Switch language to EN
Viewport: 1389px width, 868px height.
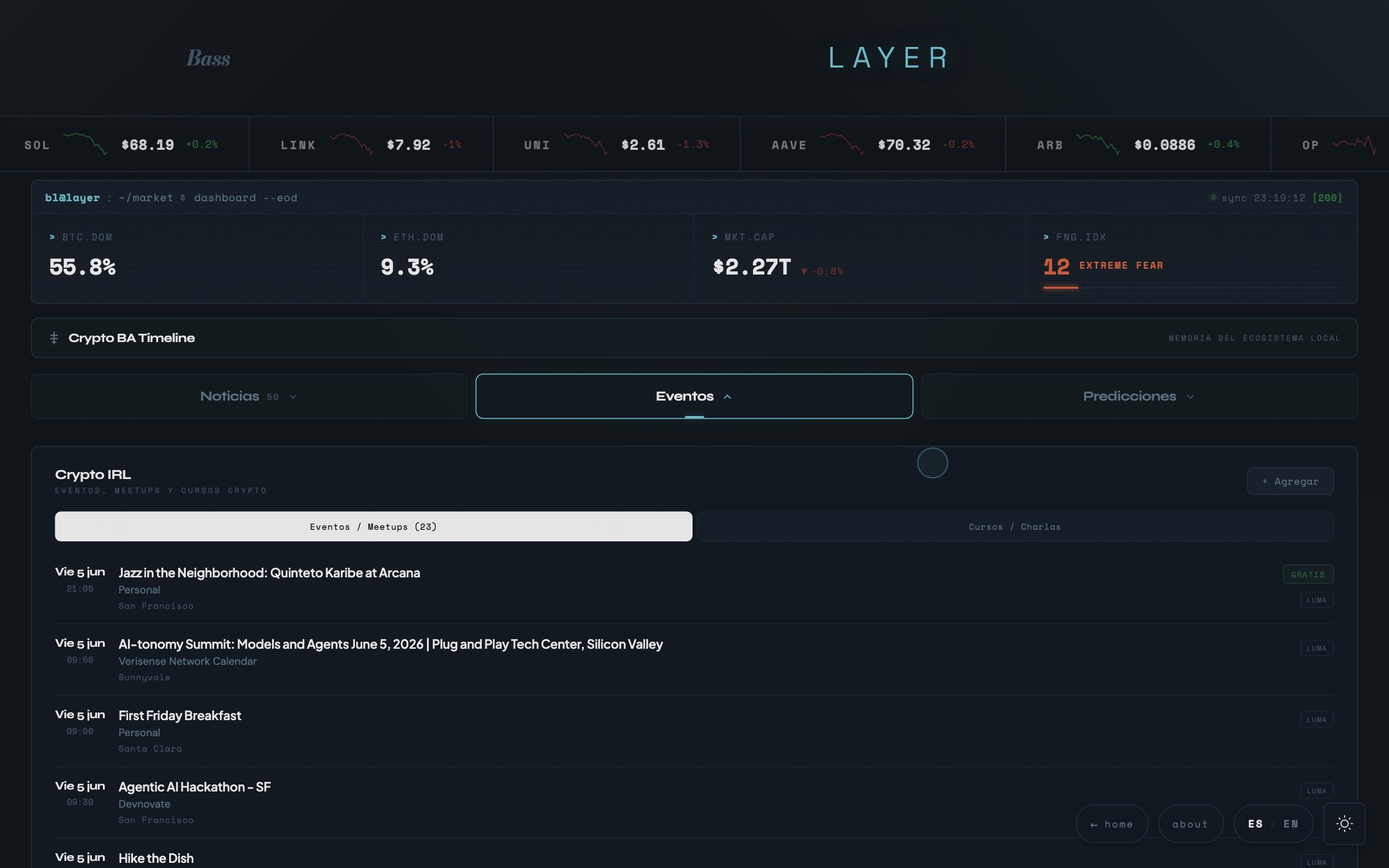tap(1291, 824)
